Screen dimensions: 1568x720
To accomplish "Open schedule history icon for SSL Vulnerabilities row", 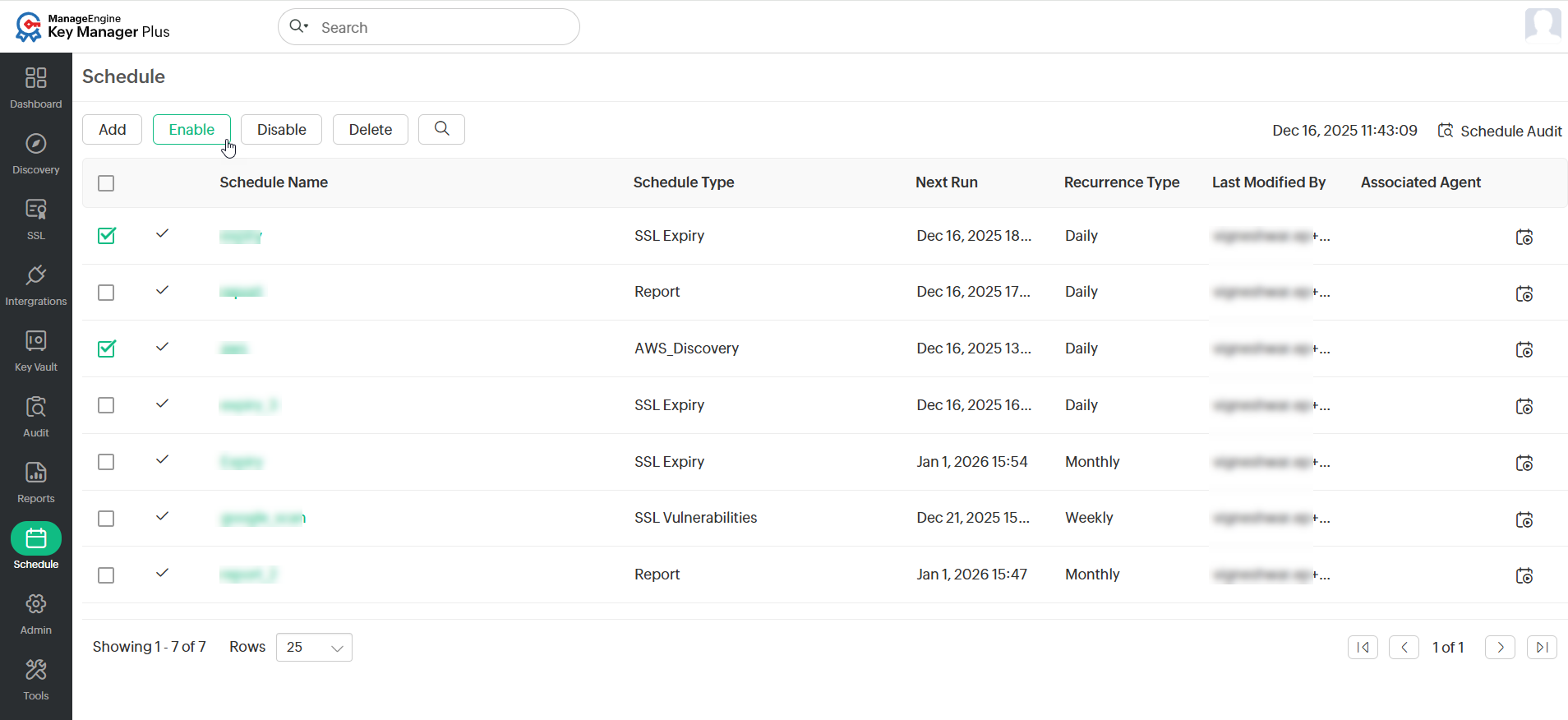I will click(1524, 519).
